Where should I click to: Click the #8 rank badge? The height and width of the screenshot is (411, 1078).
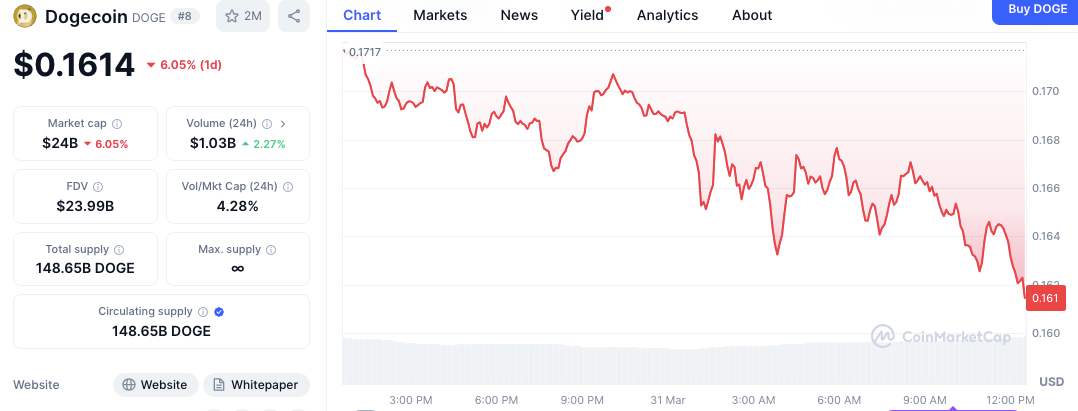click(x=184, y=16)
